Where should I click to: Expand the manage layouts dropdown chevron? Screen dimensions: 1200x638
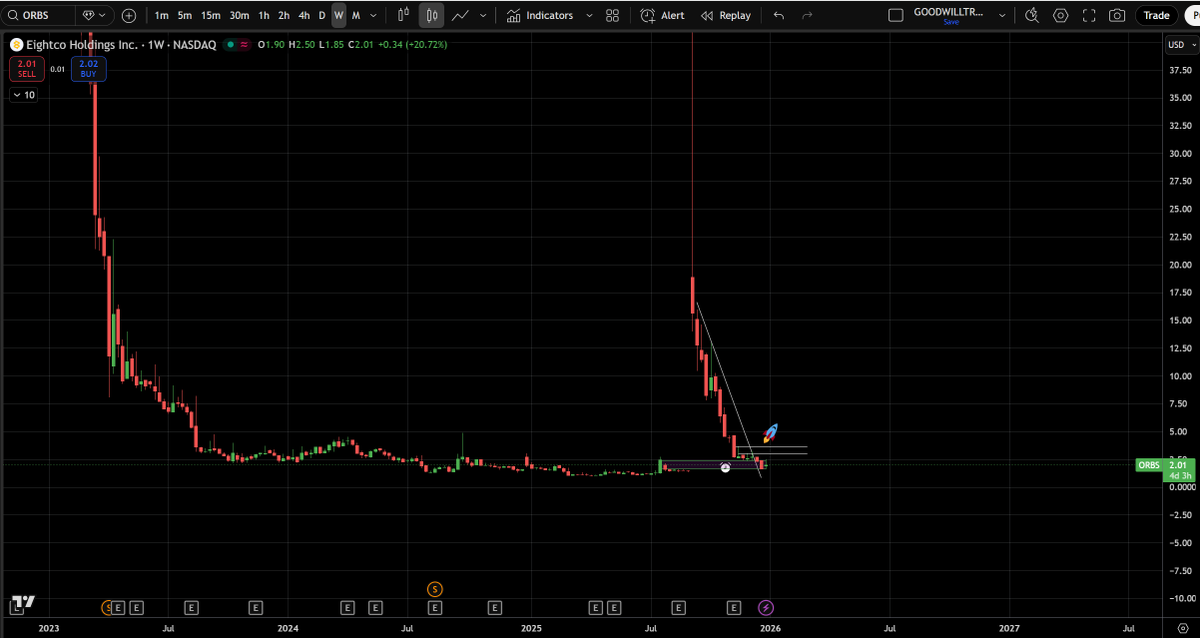click(x=1002, y=15)
